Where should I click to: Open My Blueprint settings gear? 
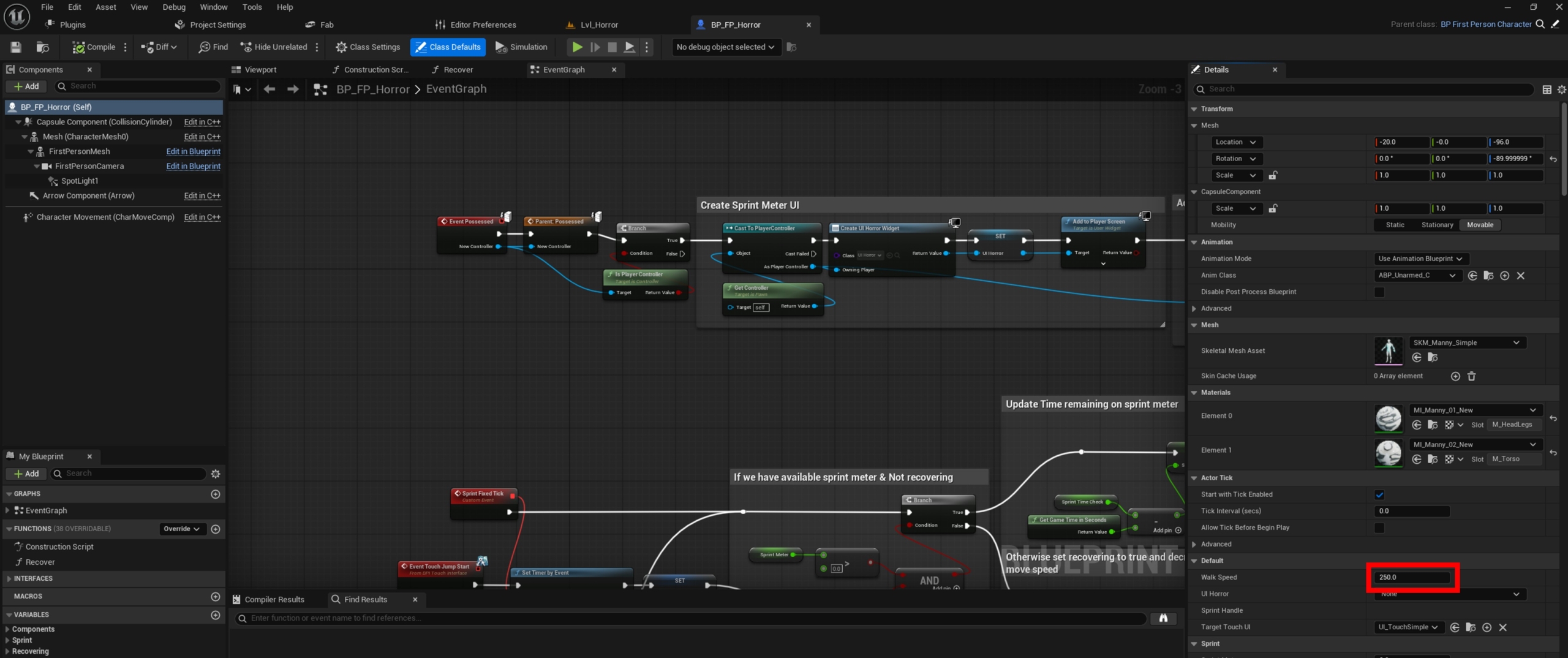(x=216, y=474)
